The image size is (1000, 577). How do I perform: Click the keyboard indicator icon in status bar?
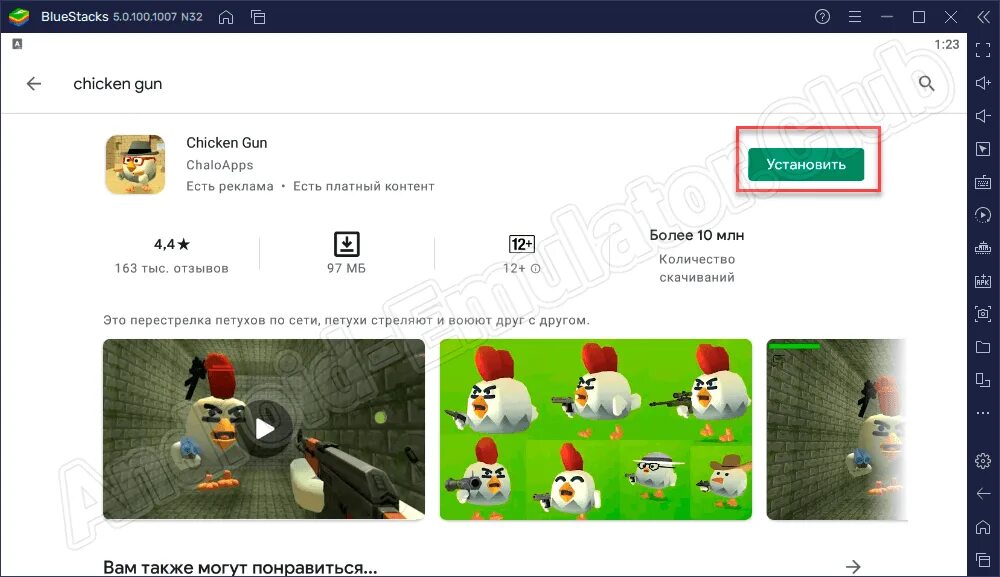click(x=17, y=44)
